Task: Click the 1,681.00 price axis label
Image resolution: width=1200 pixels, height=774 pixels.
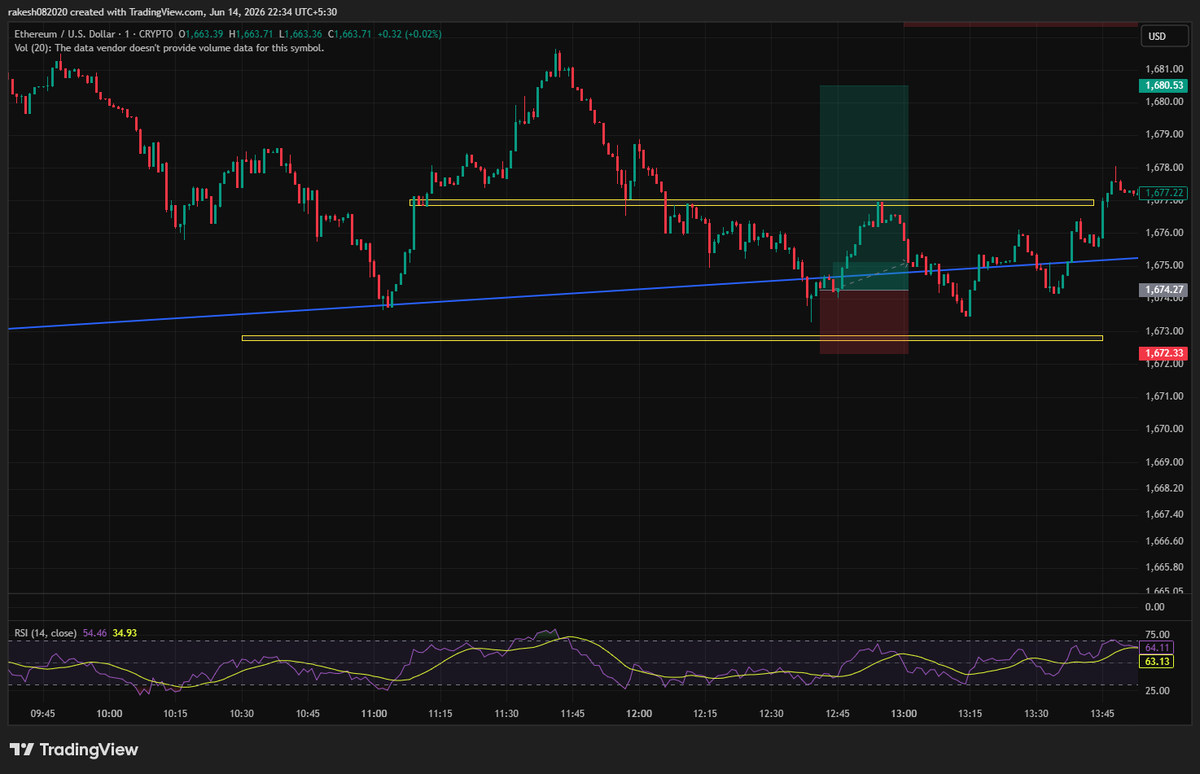Action: click(x=1164, y=69)
